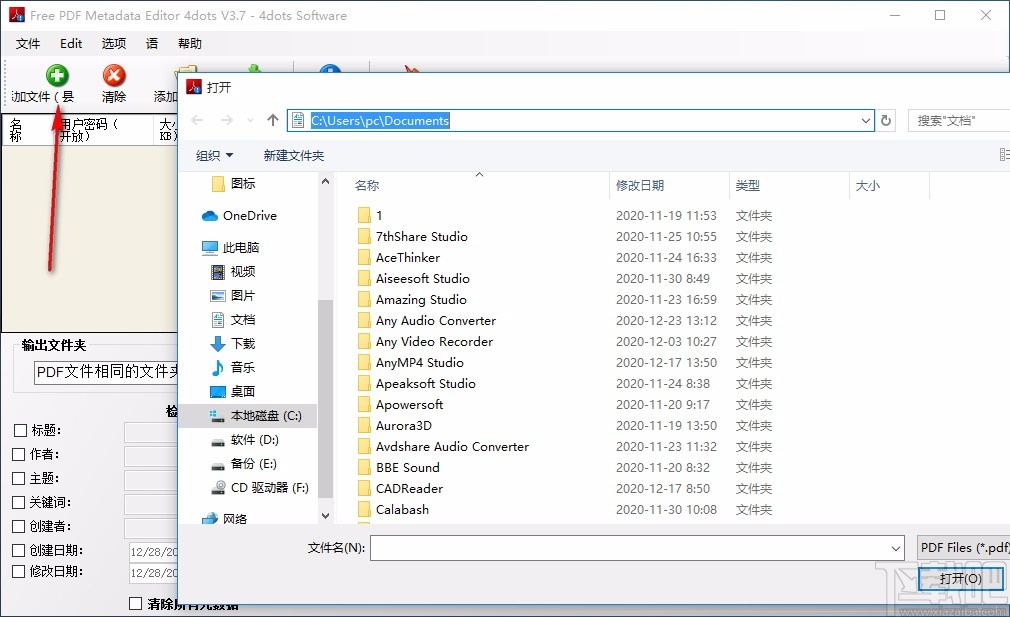Viewport: 1010px width, 617px height.
Task: Click the 打开(O) button
Action: click(x=961, y=578)
